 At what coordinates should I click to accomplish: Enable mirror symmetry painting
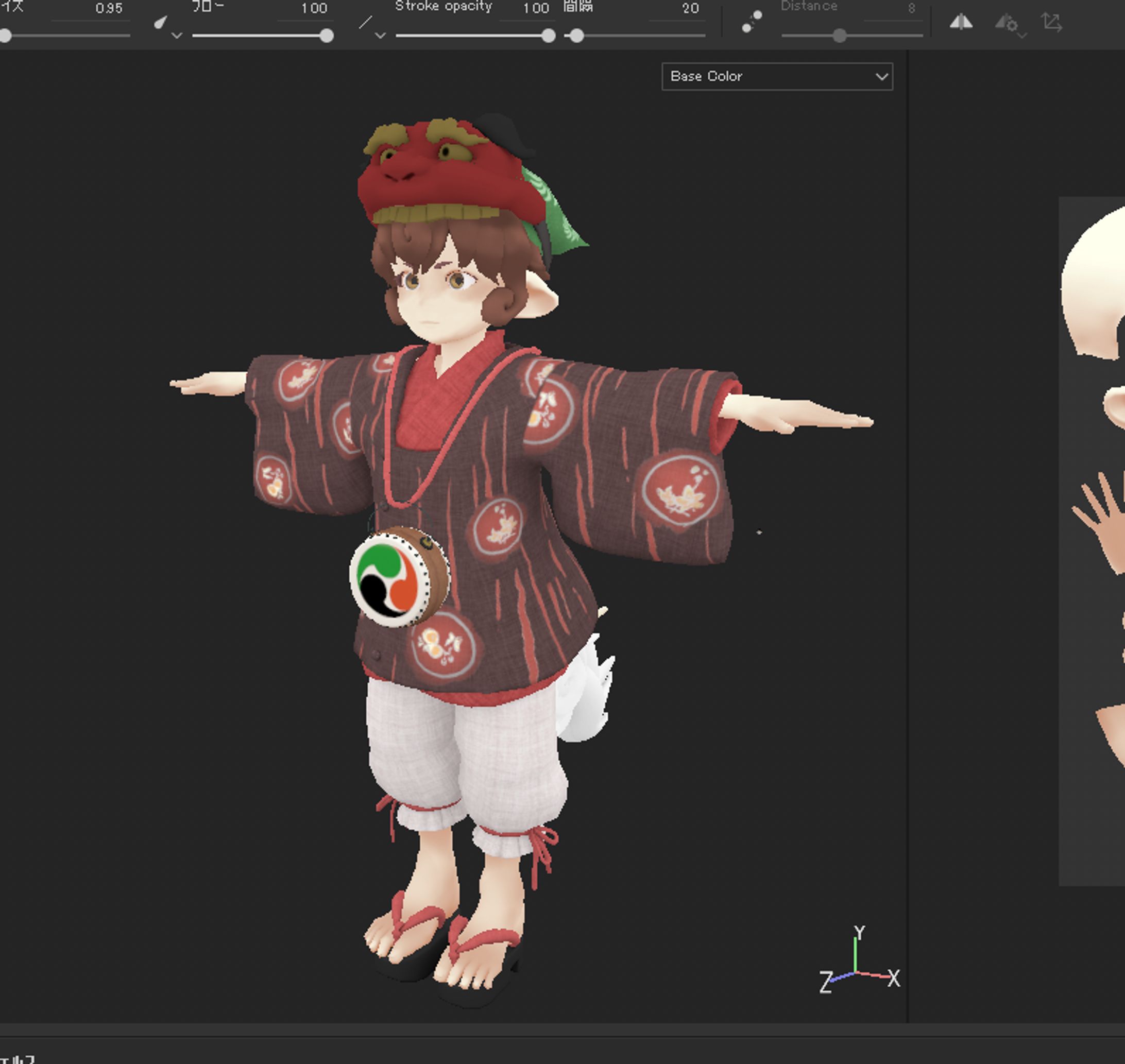click(963, 23)
